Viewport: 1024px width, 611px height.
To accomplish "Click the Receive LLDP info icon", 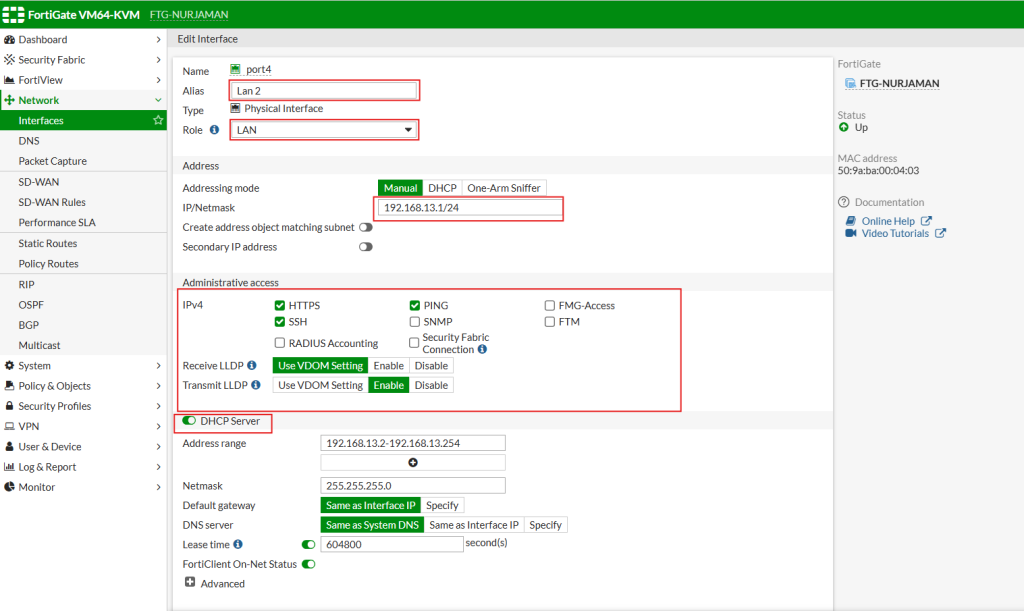I will (252, 366).
